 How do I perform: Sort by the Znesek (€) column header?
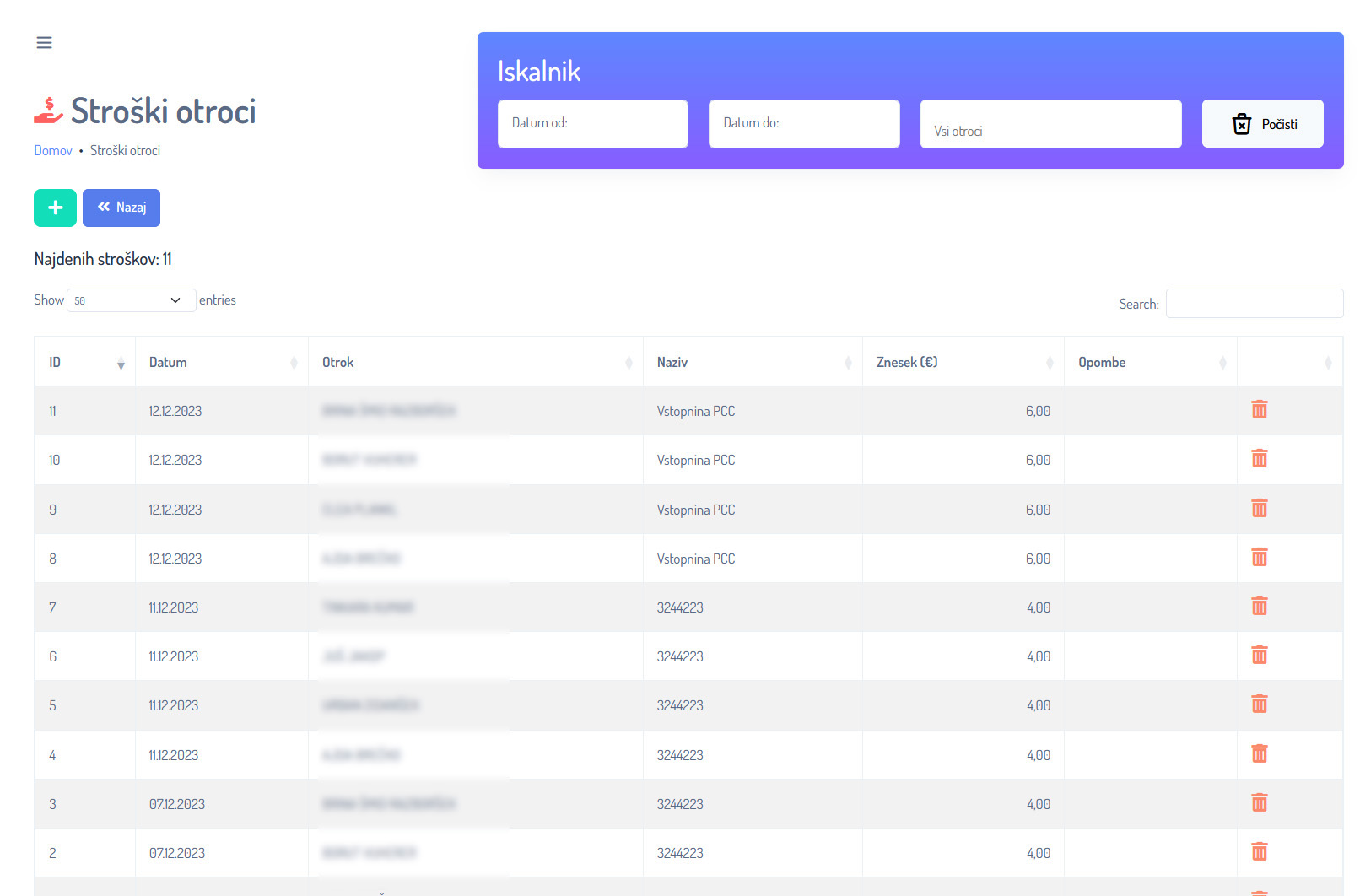(x=962, y=363)
